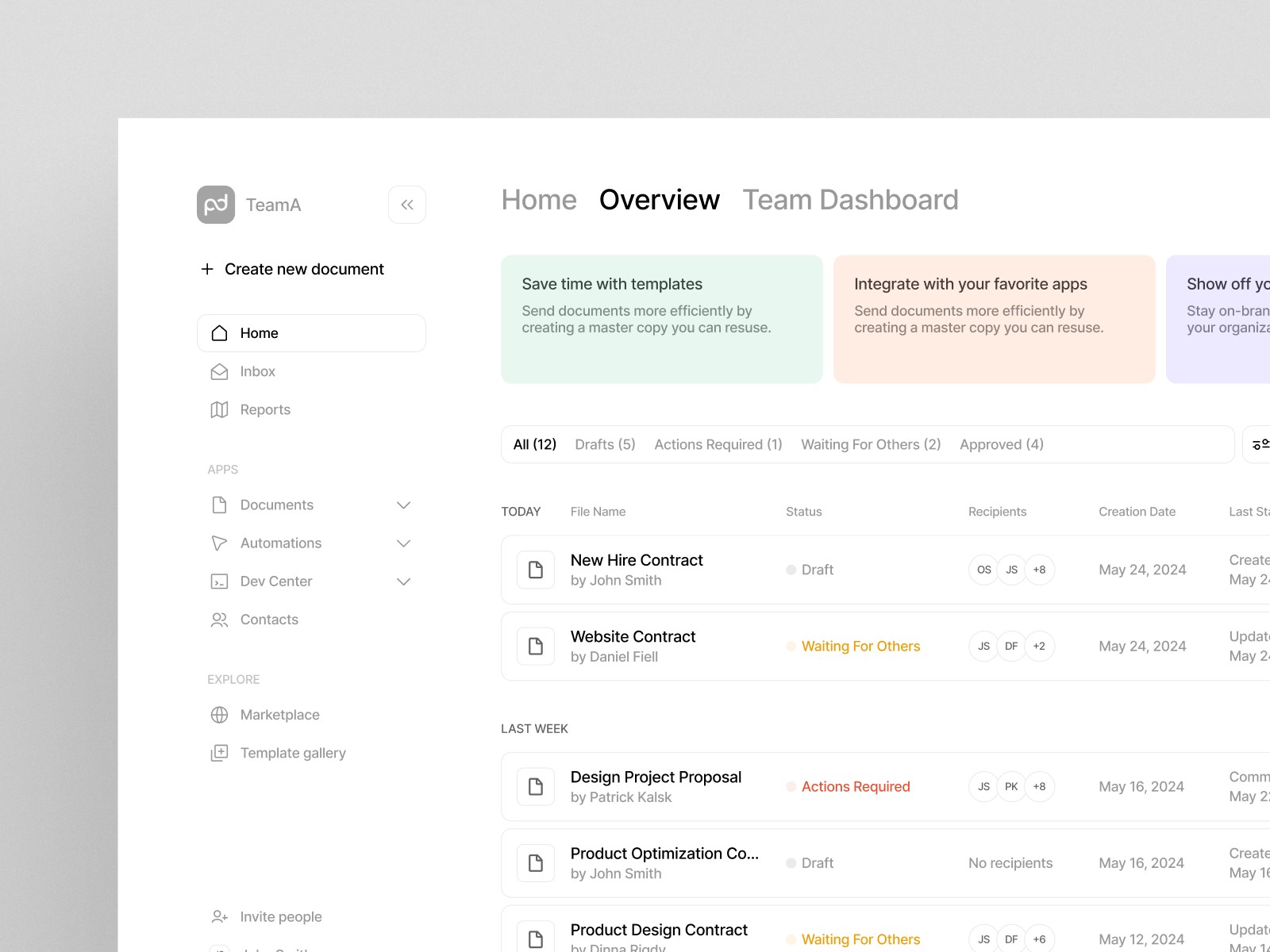
Task: Click the +8 recipients badge on New Hire Contract
Action: [x=1039, y=570]
